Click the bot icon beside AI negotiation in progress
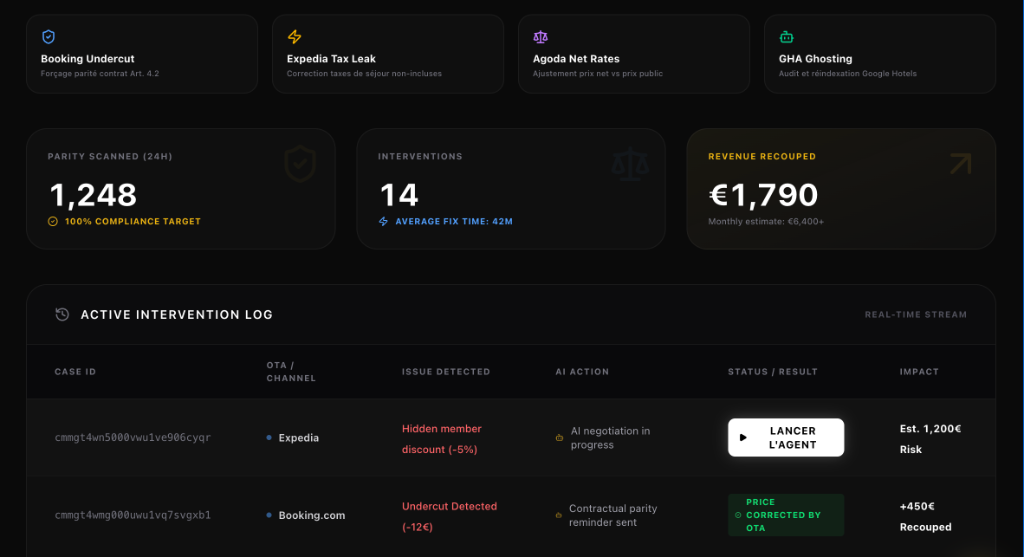Viewport: 1024px width, 557px height. [x=559, y=438]
